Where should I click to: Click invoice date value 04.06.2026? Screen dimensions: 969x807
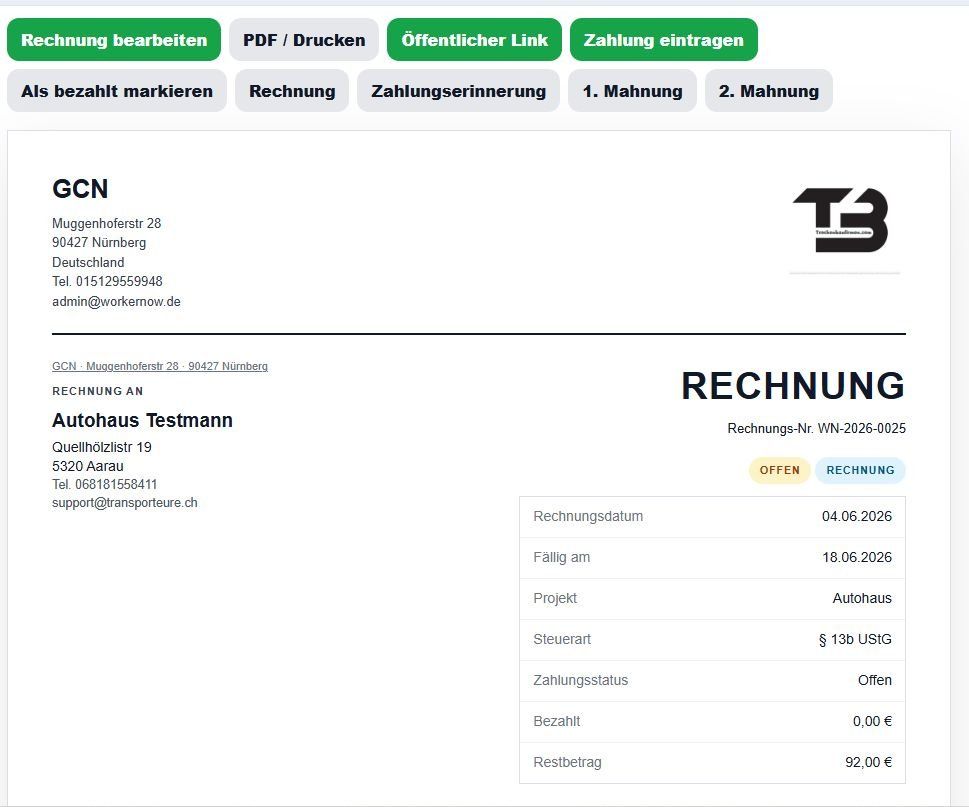[857, 517]
